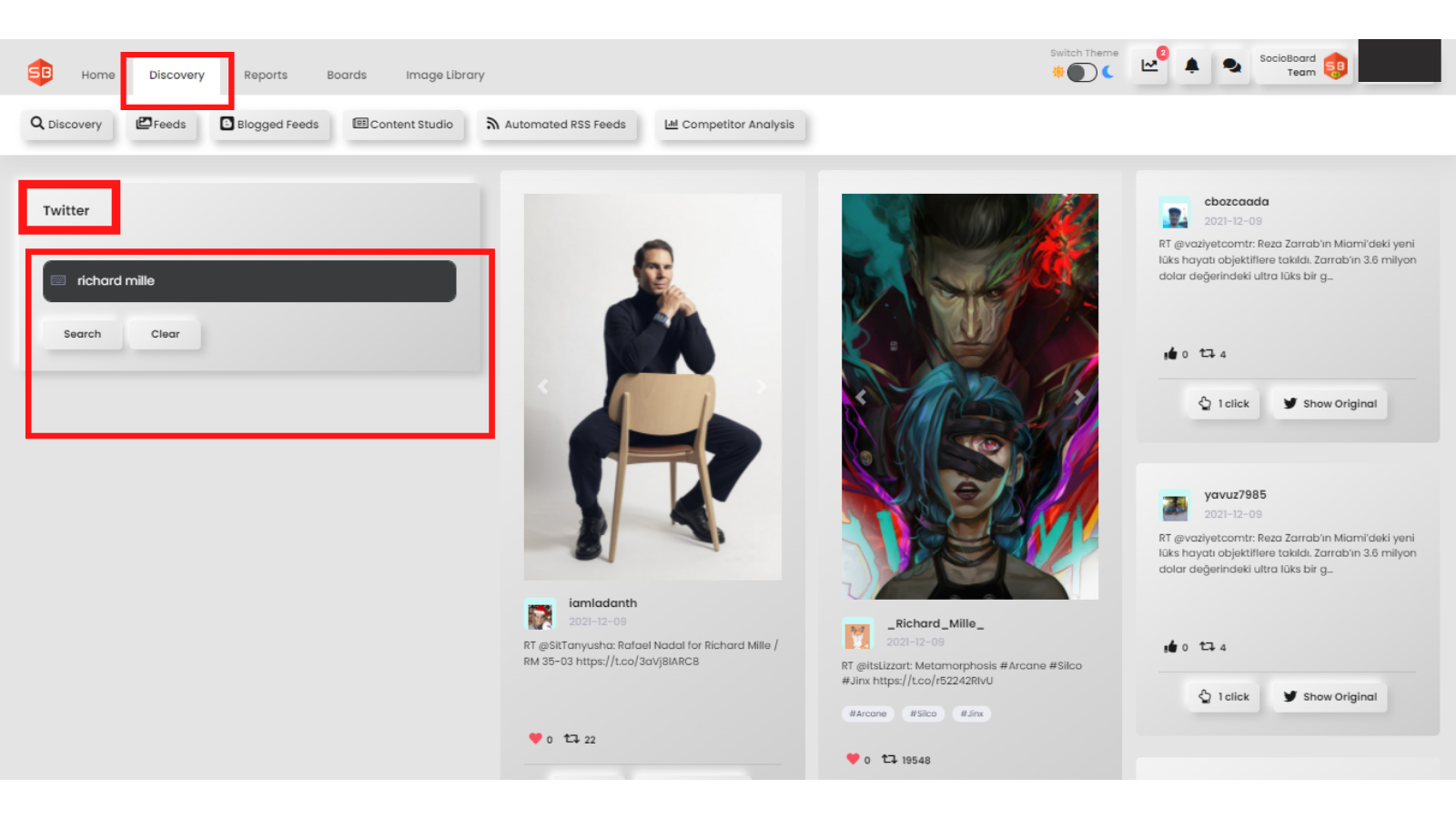Click the heart icon on iamladanth post
This screenshot has width=1456, height=819.
click(x=535, y=739)
